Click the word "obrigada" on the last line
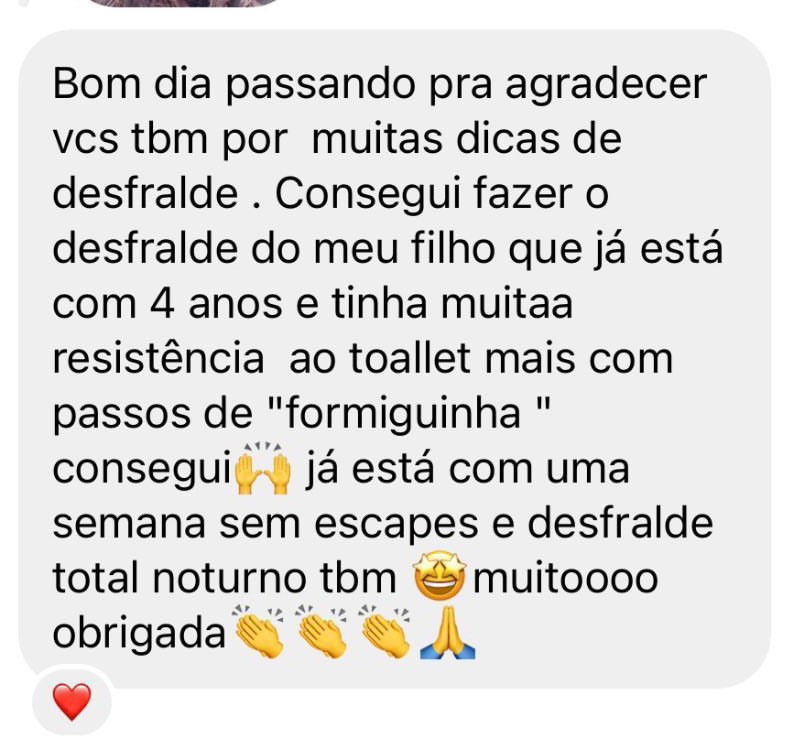Screen dimensions: 801x740 tap(139, 633)
